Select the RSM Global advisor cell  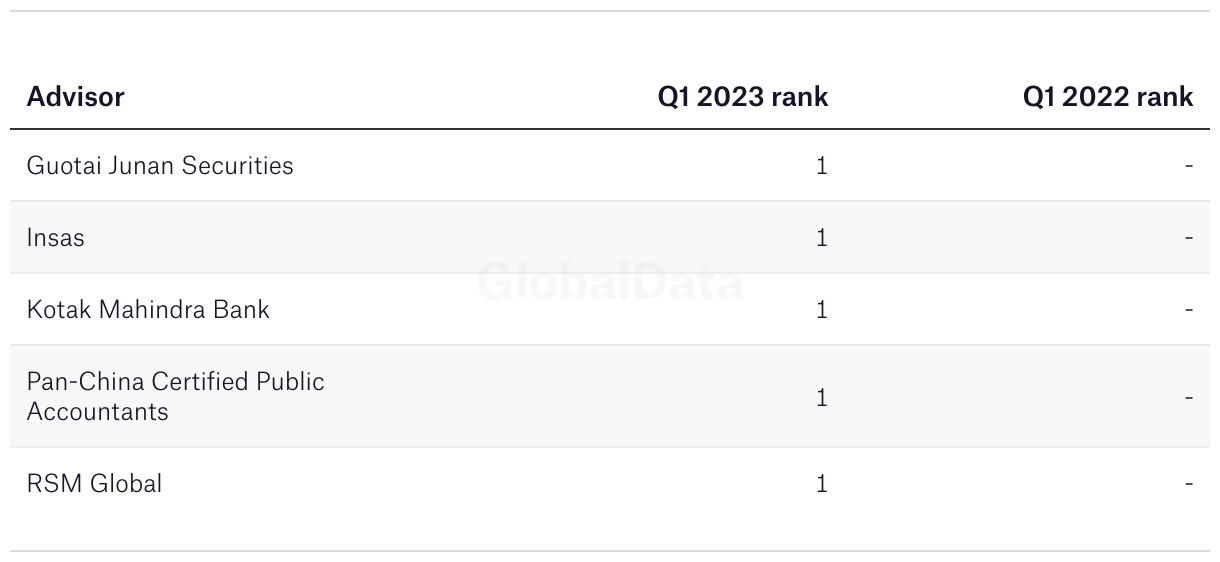click(94, 484)
